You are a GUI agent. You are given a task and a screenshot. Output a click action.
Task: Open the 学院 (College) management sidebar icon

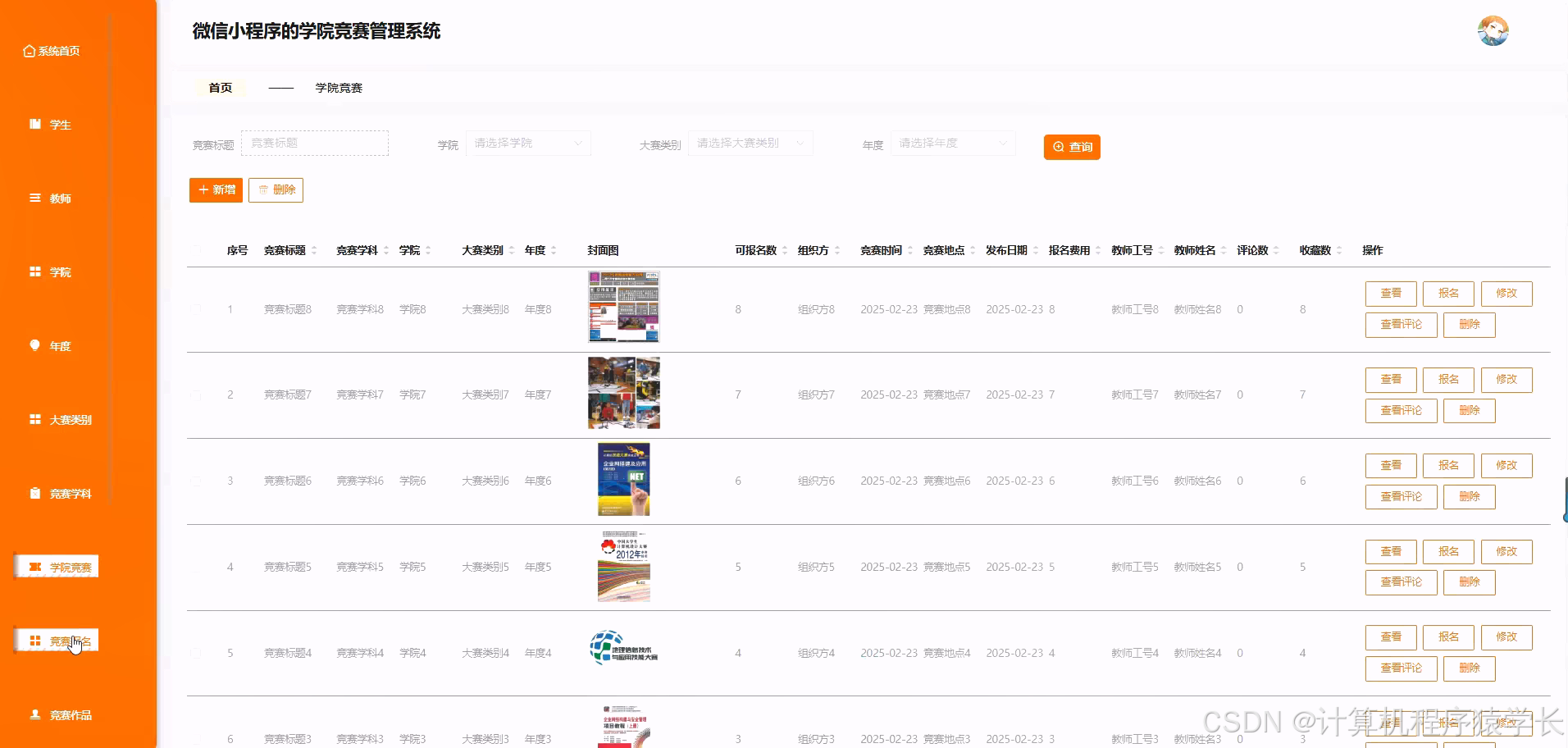pyautogui.click(x=51, y=271)
